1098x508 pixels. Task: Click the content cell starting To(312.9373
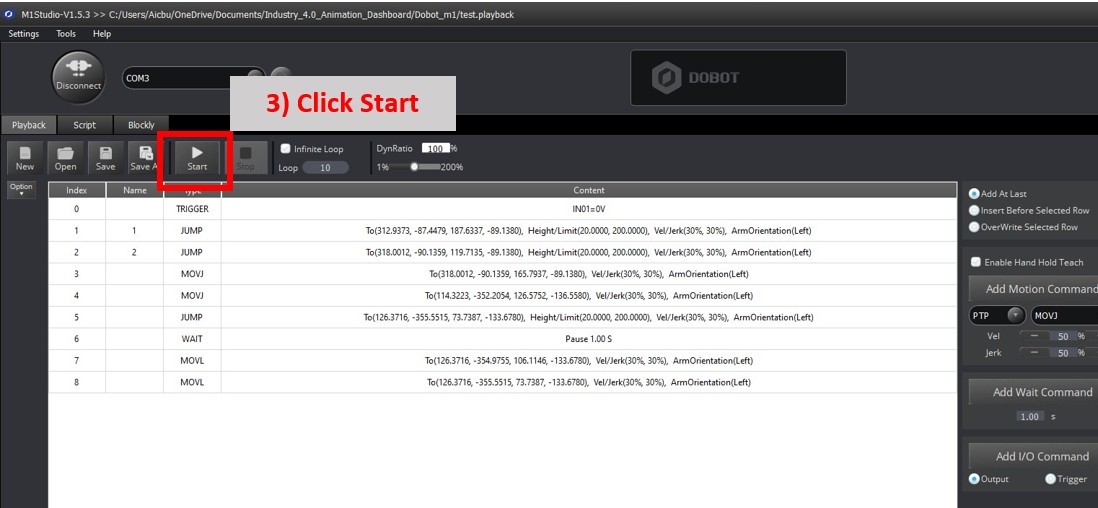pyautogui.click(x=589, y=231)
